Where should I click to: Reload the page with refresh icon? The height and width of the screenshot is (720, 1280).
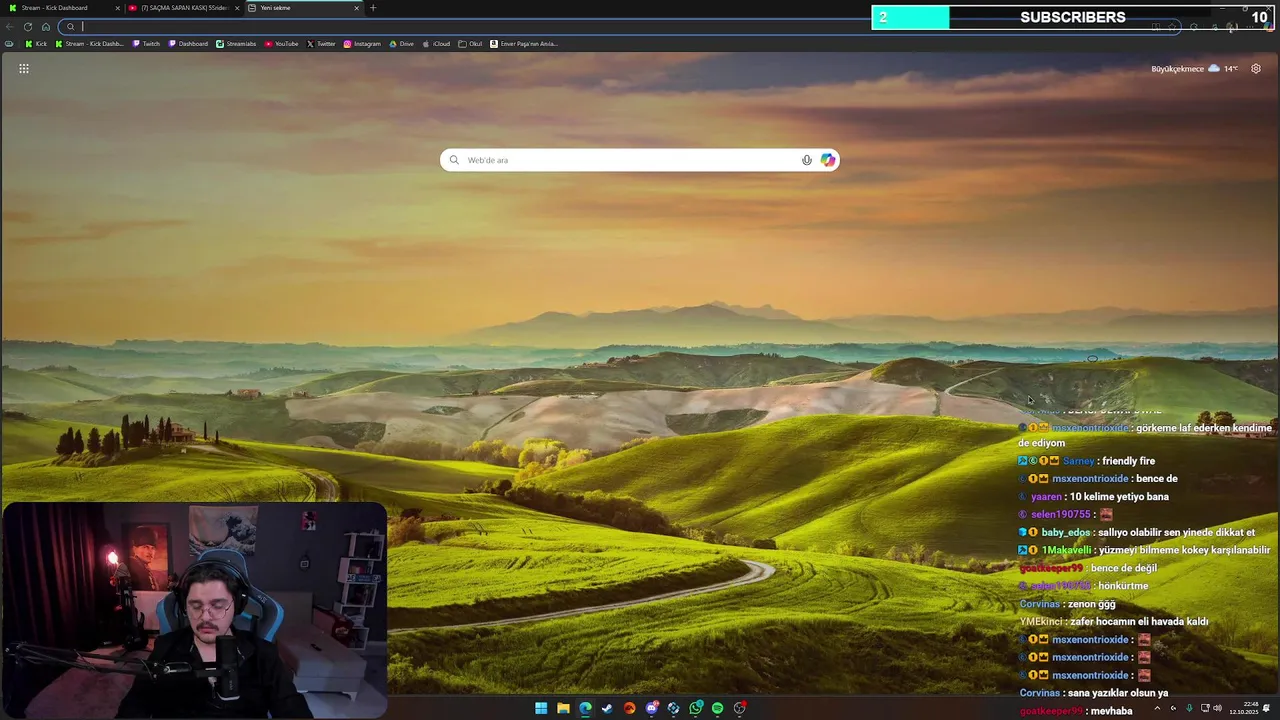pyautogui.click(x=28, y=27)
